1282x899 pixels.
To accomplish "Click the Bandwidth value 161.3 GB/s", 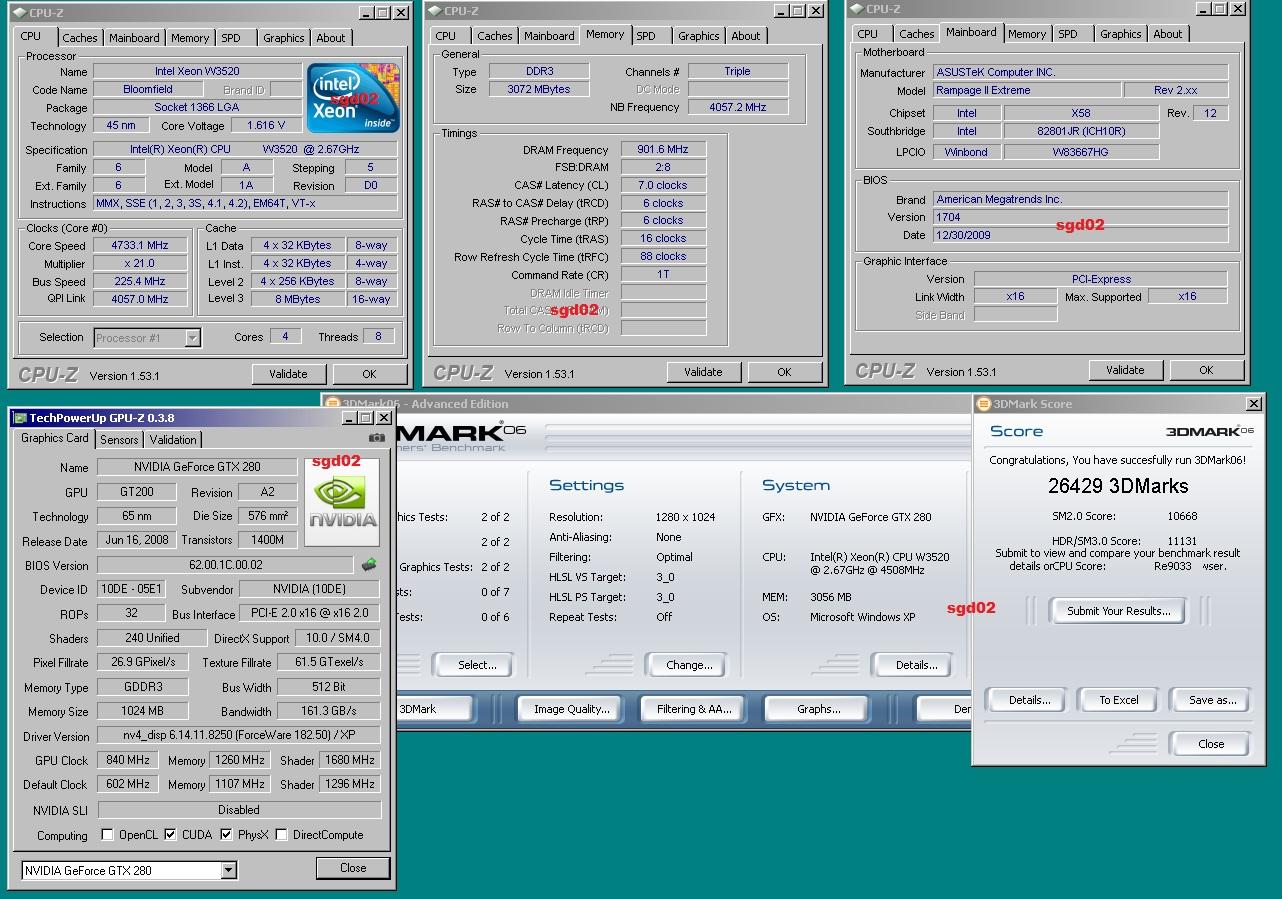I will tap(329, 711).
